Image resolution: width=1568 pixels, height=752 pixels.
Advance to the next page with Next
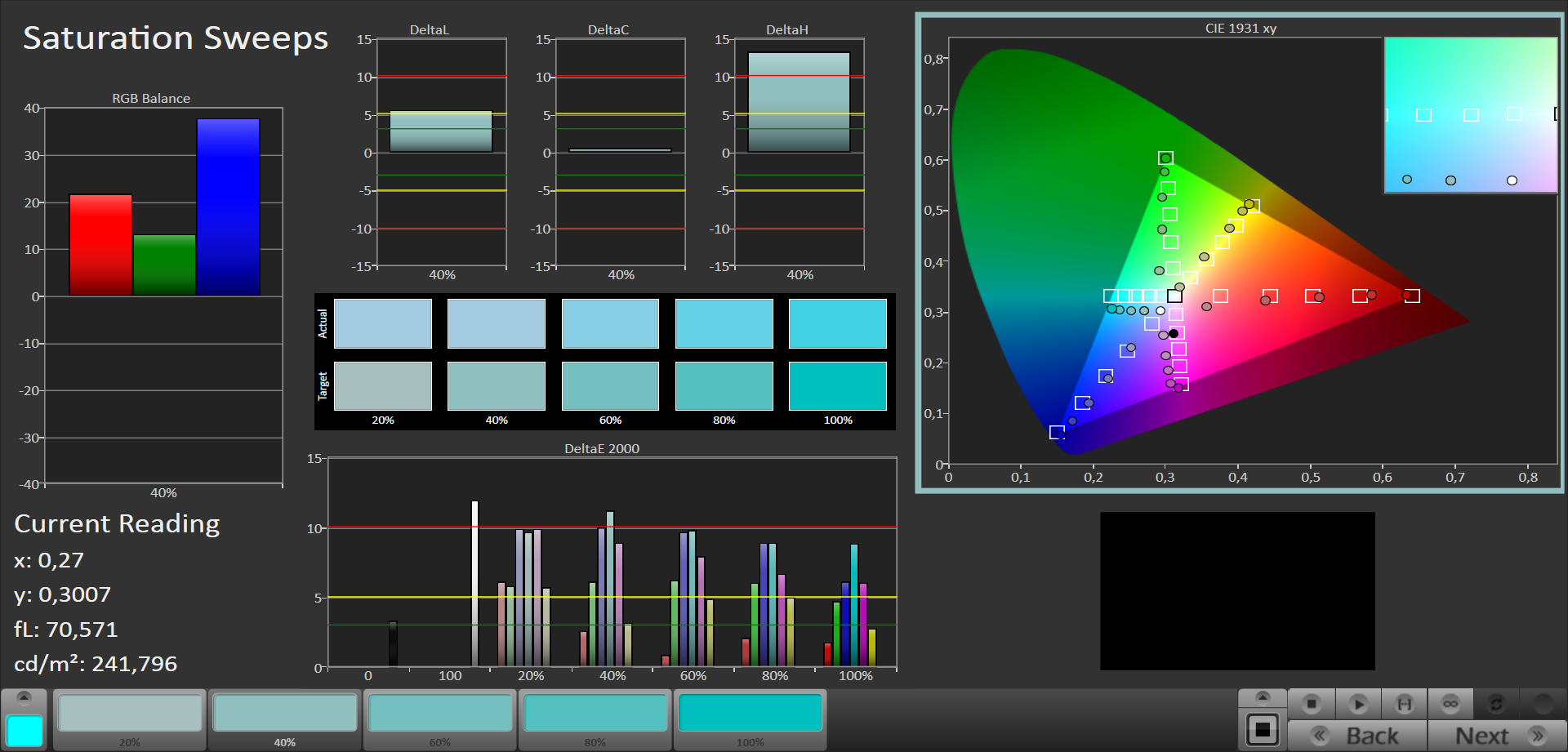click(1497, 736)
